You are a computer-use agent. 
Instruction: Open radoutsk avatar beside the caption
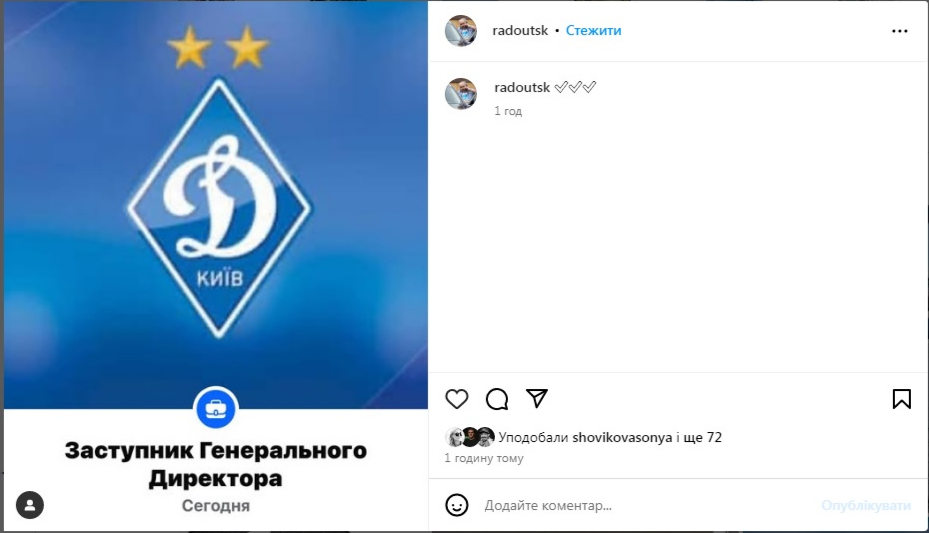tap(461, 94)
